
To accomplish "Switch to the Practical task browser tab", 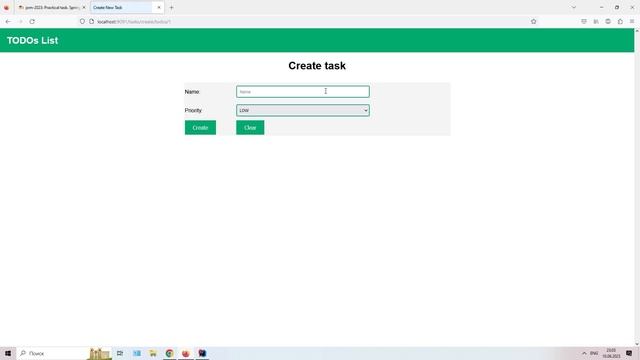I will 51,7.
